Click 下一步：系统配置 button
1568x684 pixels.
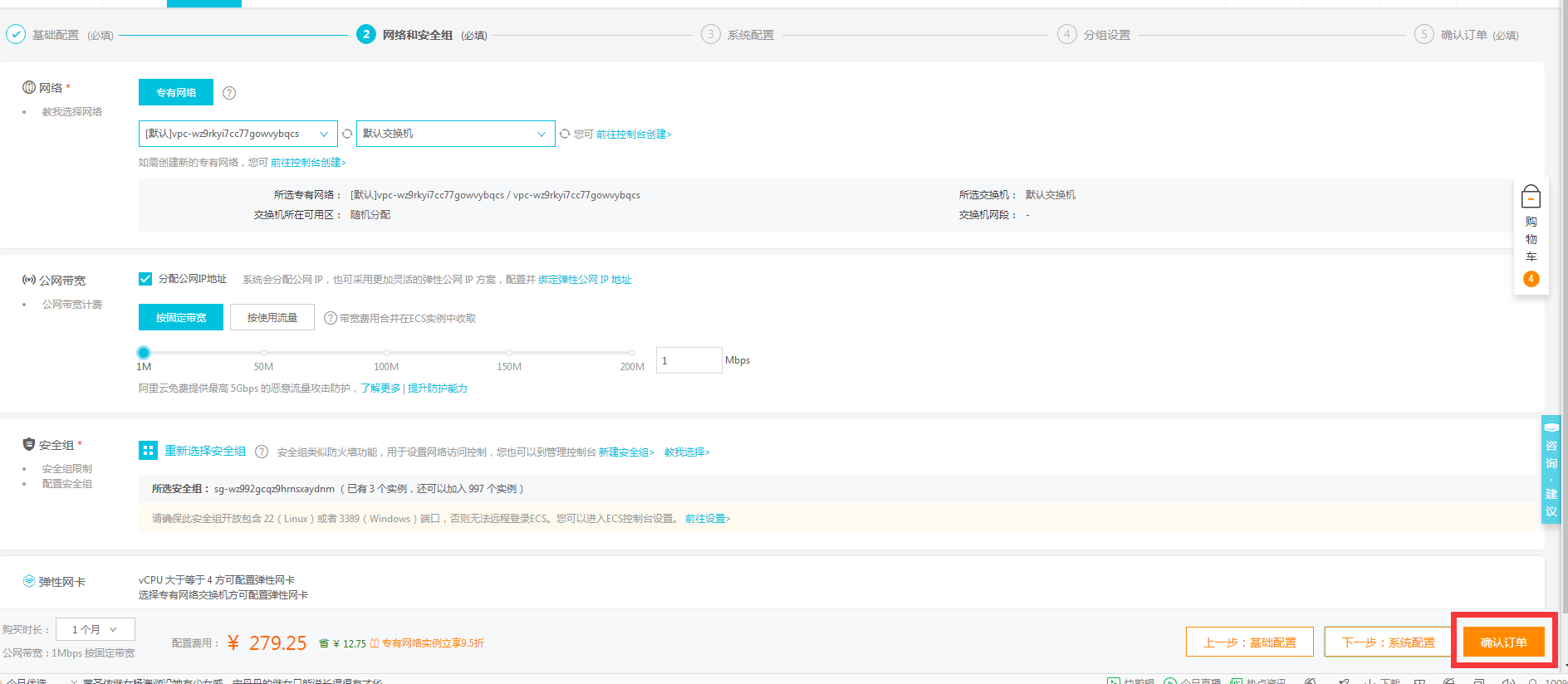click(1388, 642)
